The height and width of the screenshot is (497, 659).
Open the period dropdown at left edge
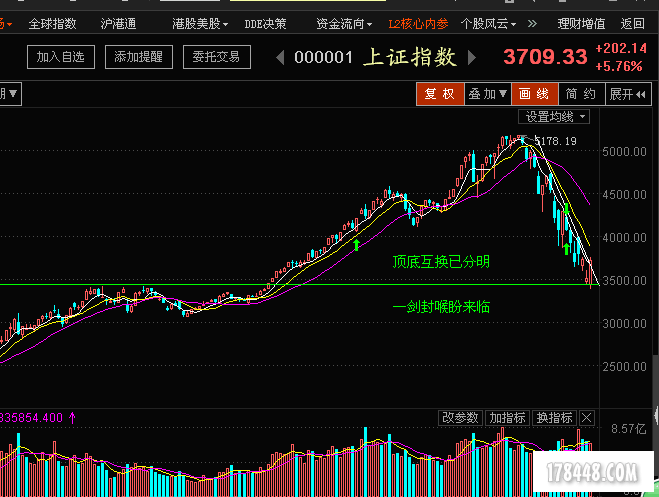click(x=10, y=94)
